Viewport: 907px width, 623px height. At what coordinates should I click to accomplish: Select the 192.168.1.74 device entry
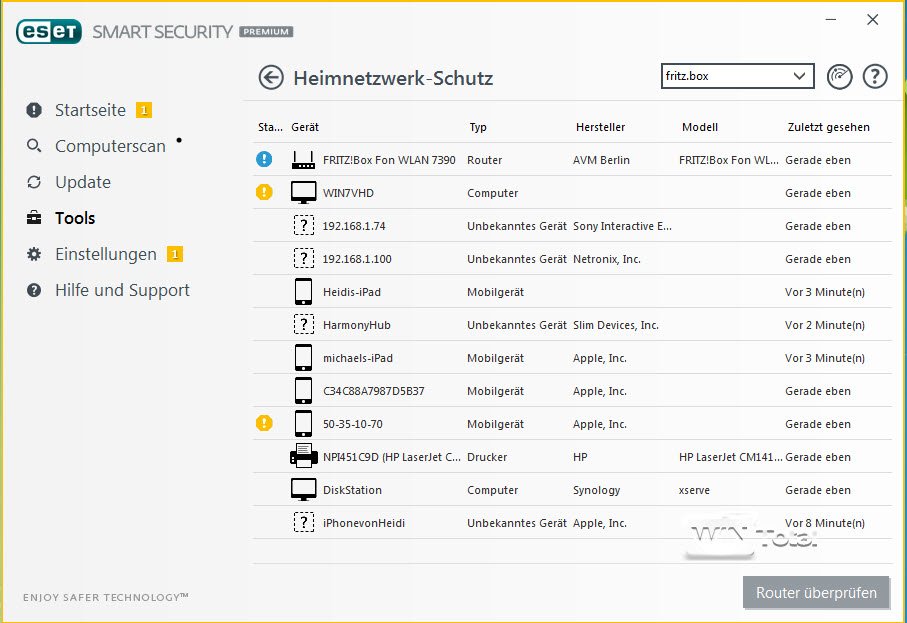[x=353, y=226]
